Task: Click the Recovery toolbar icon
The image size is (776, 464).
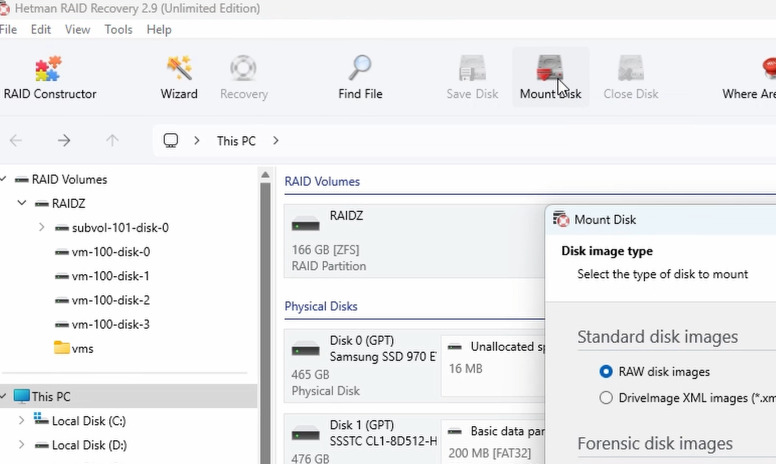Action: coord(243,78)
